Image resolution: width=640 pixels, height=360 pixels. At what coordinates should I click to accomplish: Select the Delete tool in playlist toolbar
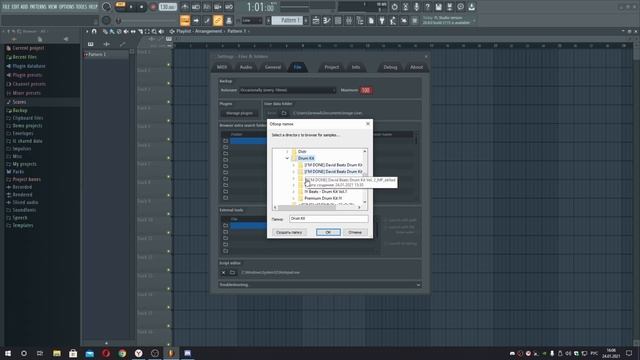coord(119,31)
